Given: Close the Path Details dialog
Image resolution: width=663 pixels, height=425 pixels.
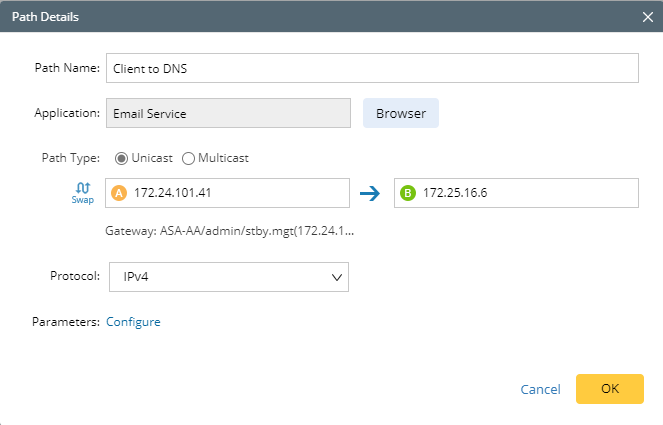Looking at the screenshot, I should (647, 17).
